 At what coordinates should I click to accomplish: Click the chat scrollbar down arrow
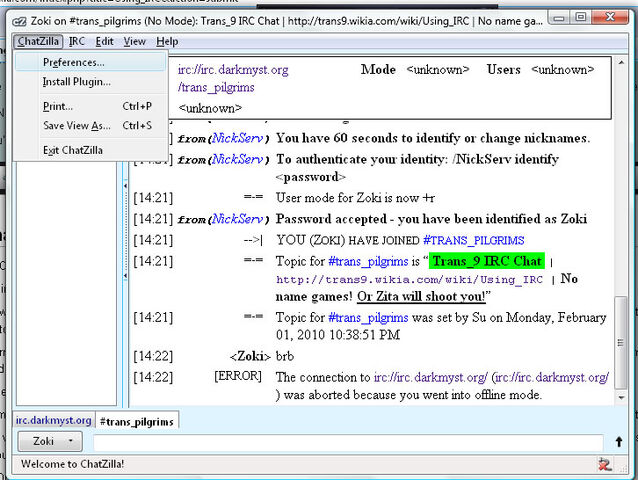[621, 397]
